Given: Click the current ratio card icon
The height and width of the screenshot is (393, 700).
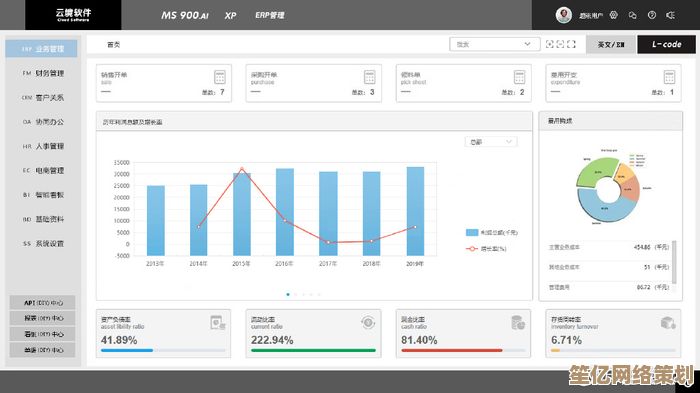Looking at the screenshot, I should pyautogui.click(x=368, y=322).
